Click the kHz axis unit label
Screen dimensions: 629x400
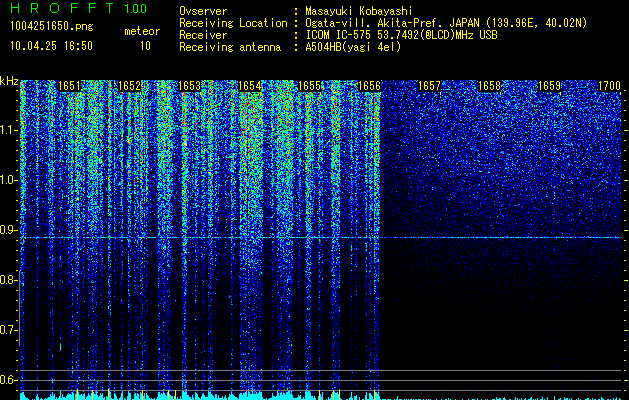(x=9, y=81)
